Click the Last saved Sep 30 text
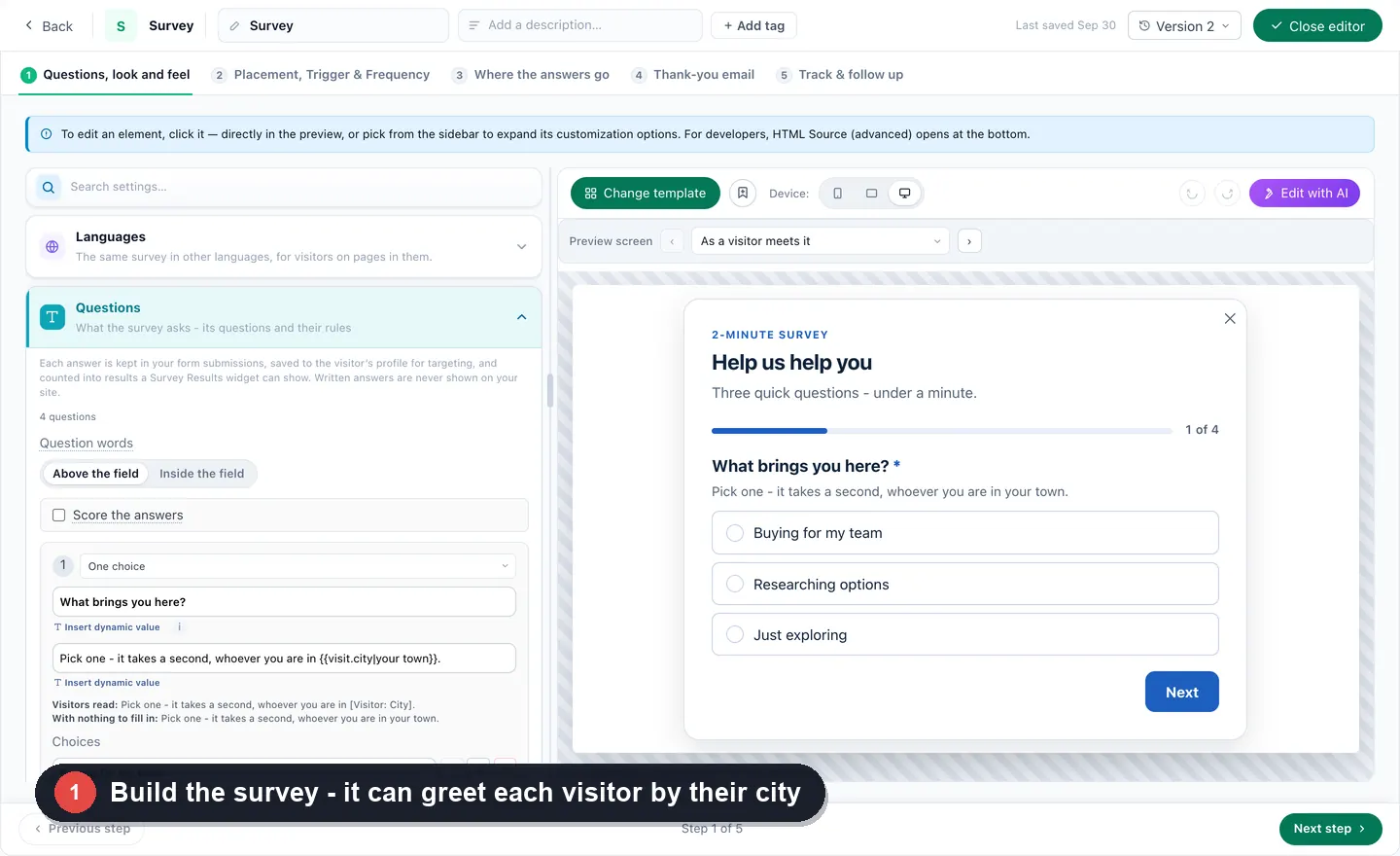 click(1066, 25)
